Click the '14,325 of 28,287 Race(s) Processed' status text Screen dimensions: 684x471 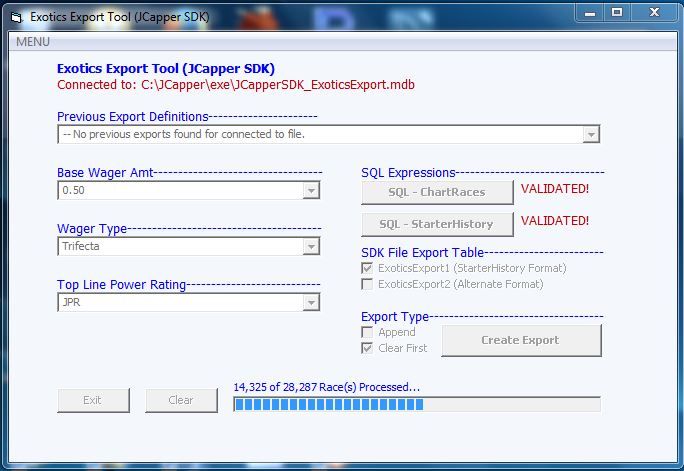[326, 387]
